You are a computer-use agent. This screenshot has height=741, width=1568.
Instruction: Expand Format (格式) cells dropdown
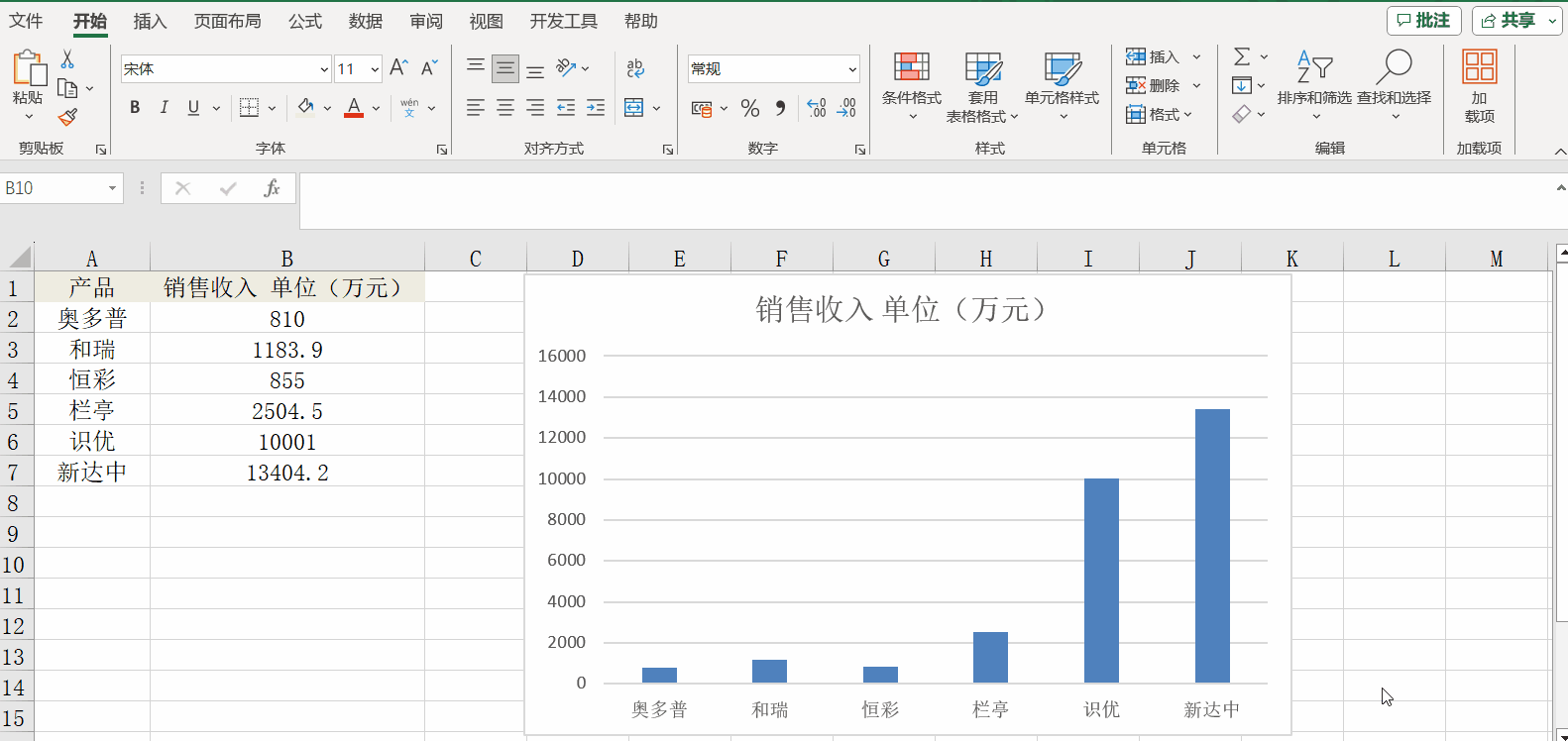[x=1188, y=114]
